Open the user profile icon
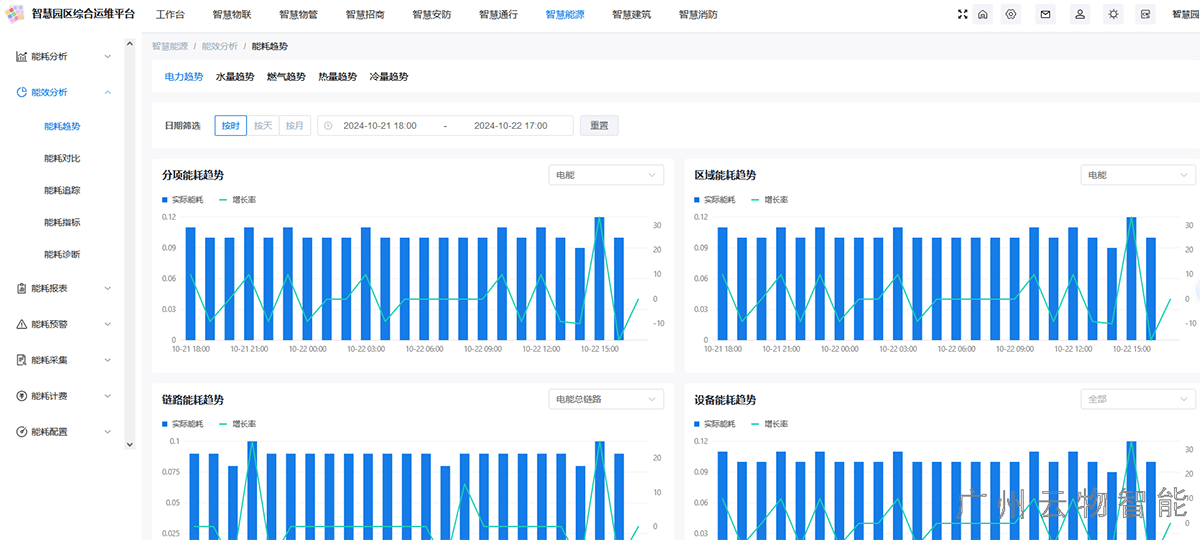This screenshot has height=540, width=1200. (1079, 15)
